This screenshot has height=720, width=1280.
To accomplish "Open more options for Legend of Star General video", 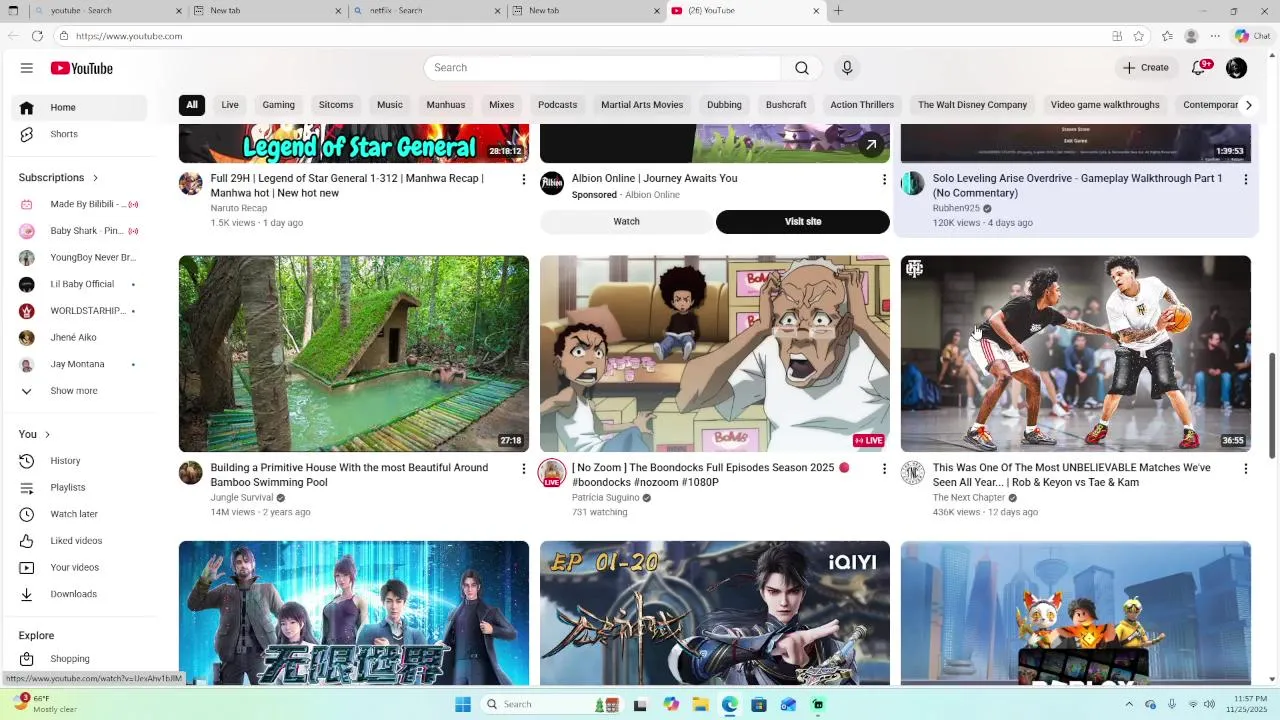I will (523, 180).
